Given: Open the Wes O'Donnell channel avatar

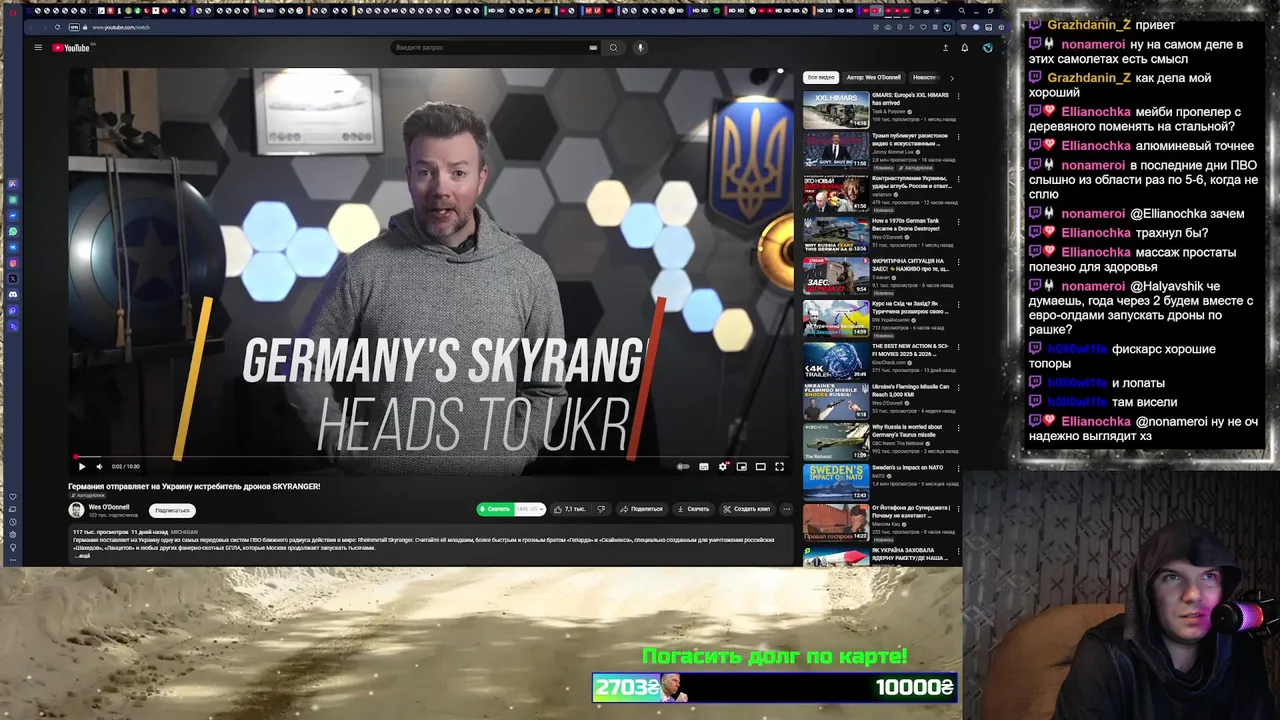Looking at the screenshot, I should click(76, 510).
